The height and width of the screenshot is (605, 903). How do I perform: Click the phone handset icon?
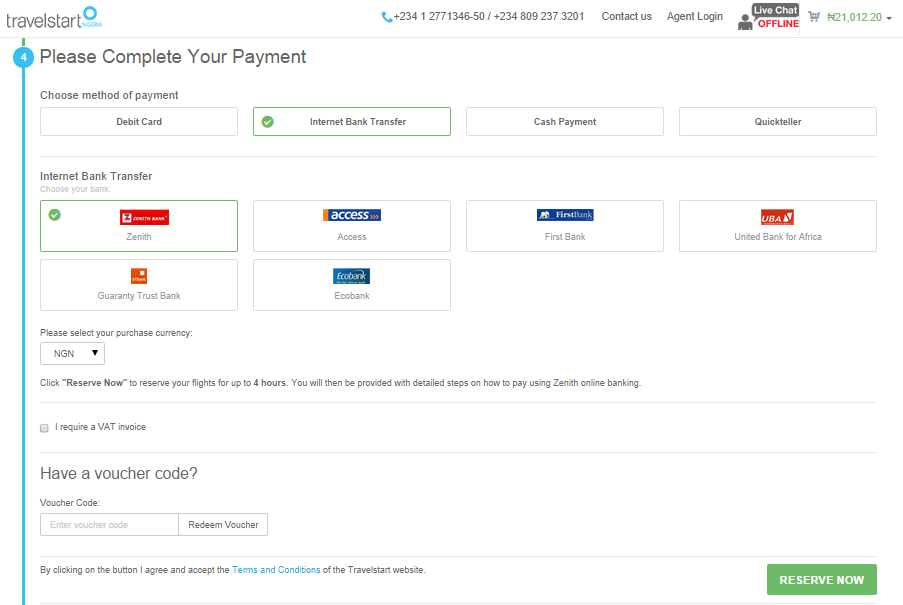[x=386, y=17]
